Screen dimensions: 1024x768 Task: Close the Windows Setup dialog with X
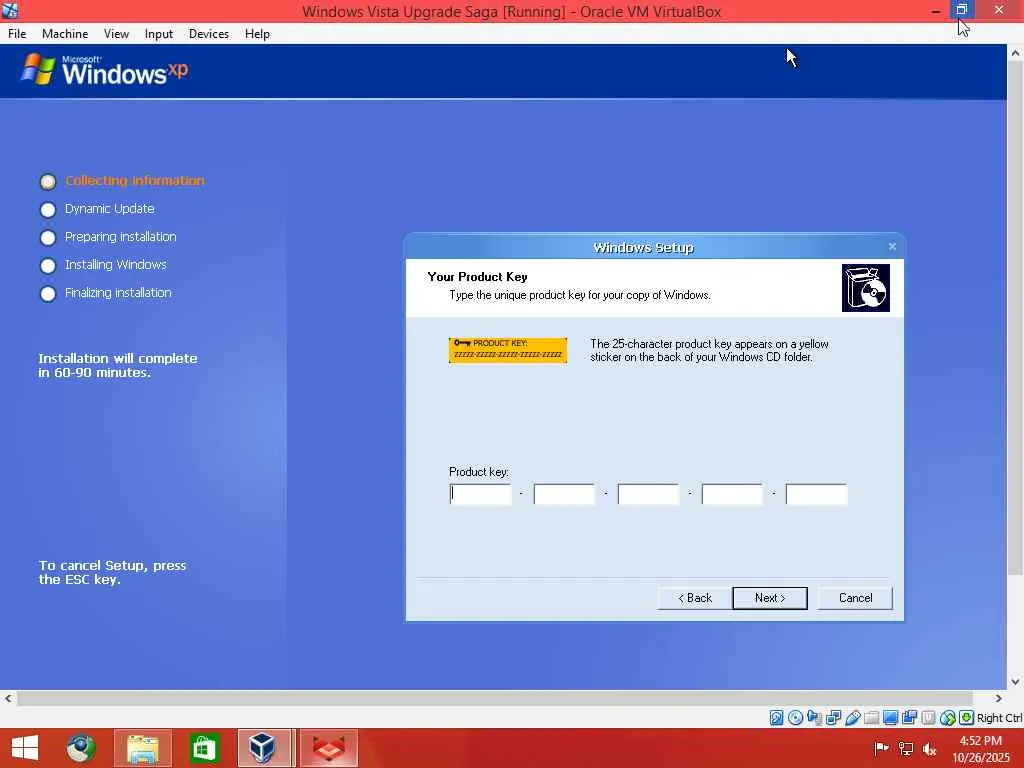click(892, 246)
